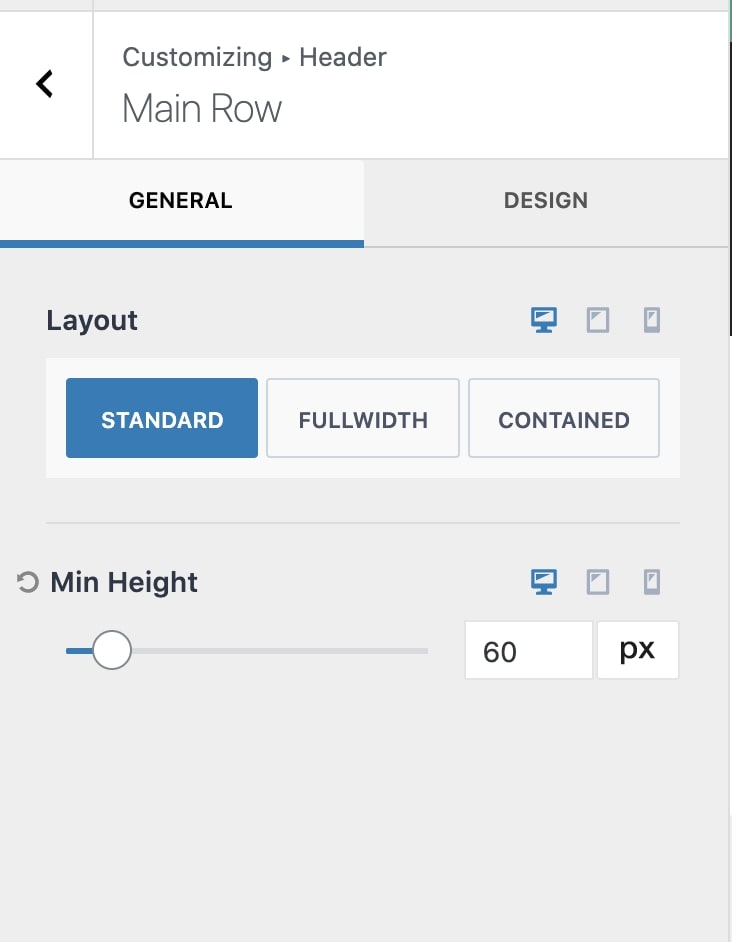Click the Min Height label text
The height and width of the screenshot is (942, 732).
[x=124, y=582]
